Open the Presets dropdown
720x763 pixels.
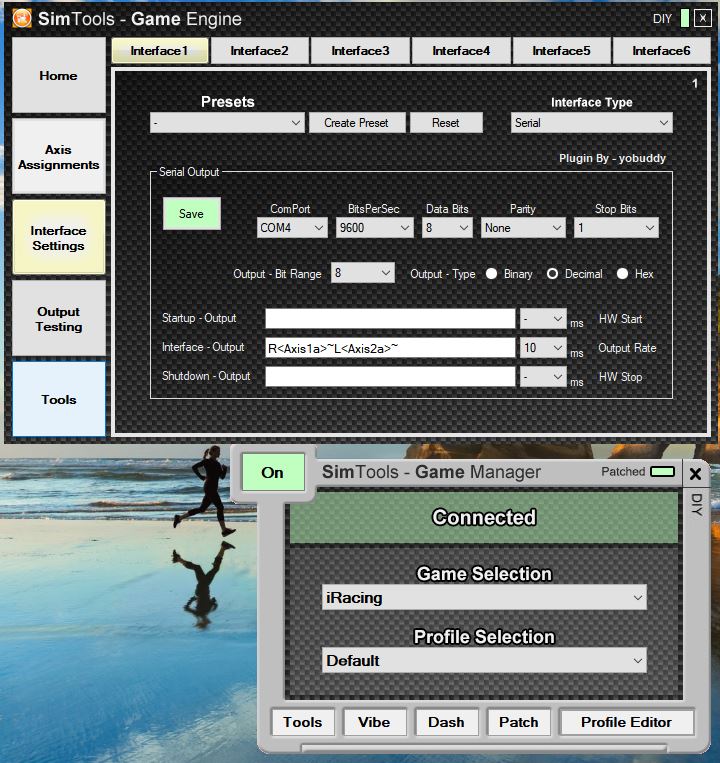pos(227,123)
